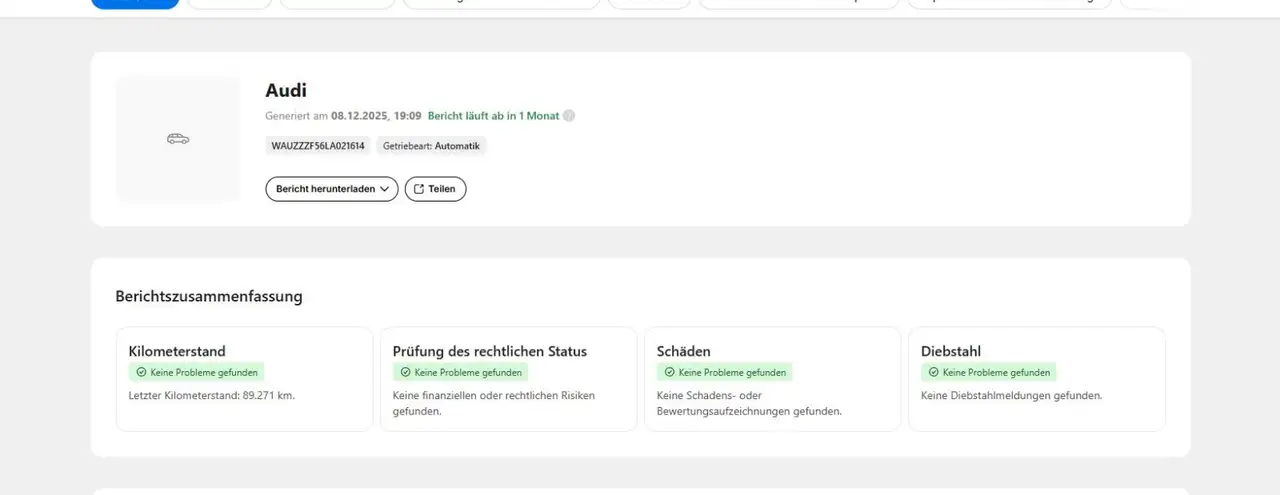The height and width of the screenshot is (495, 1280).
Task: Open the help icon beside report expiry notice
Action: click(569, 116)
